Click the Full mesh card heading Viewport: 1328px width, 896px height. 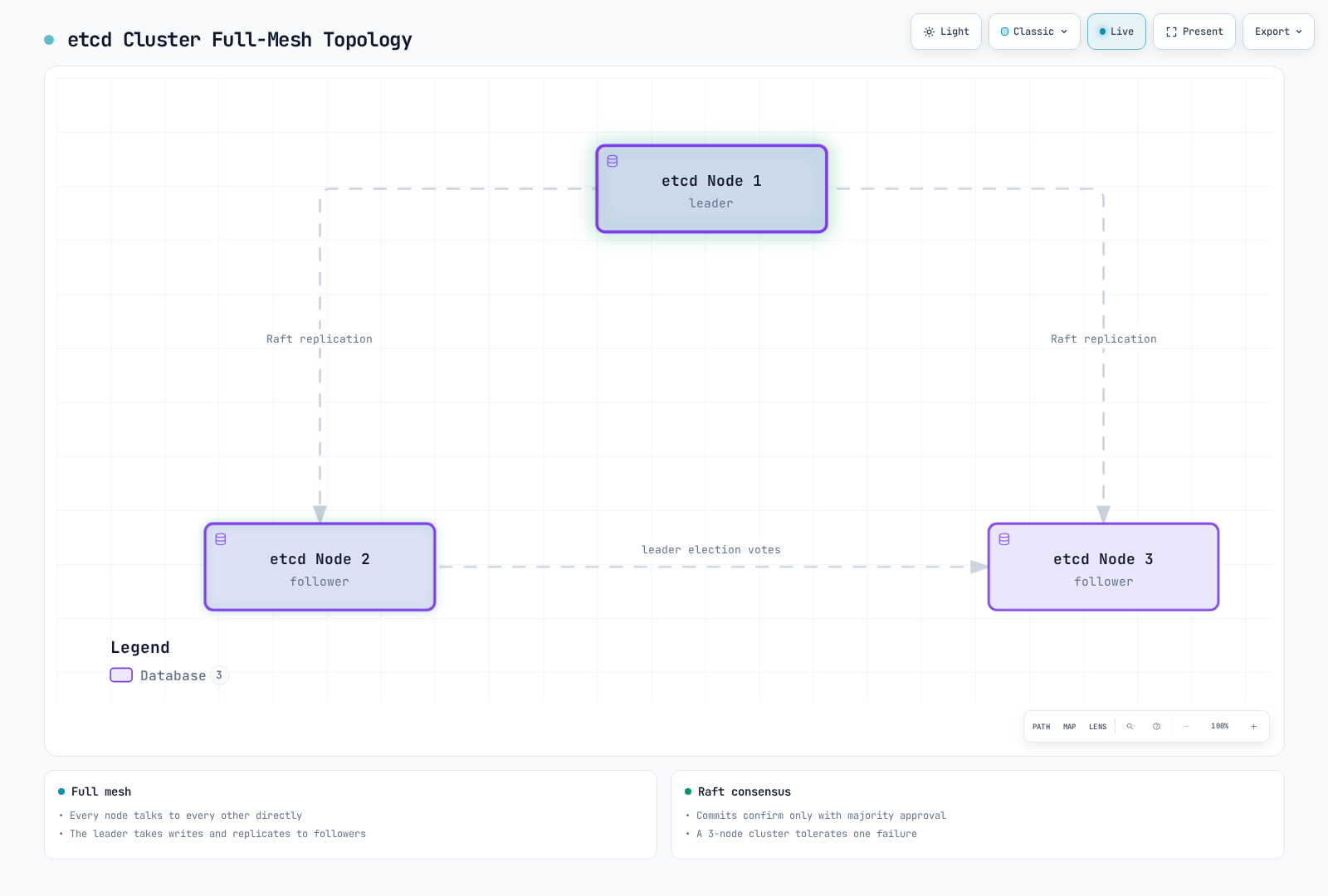coord(101,791)
